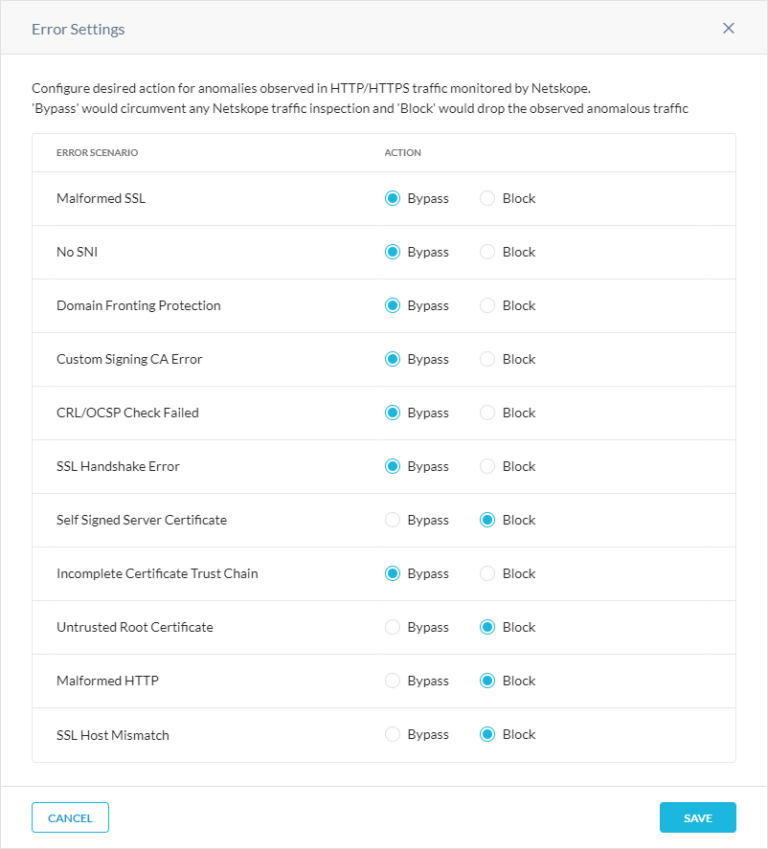Keep No SNI set to Bypass
This screenshot has height=849, width=768.
click(x=393, y=252)
